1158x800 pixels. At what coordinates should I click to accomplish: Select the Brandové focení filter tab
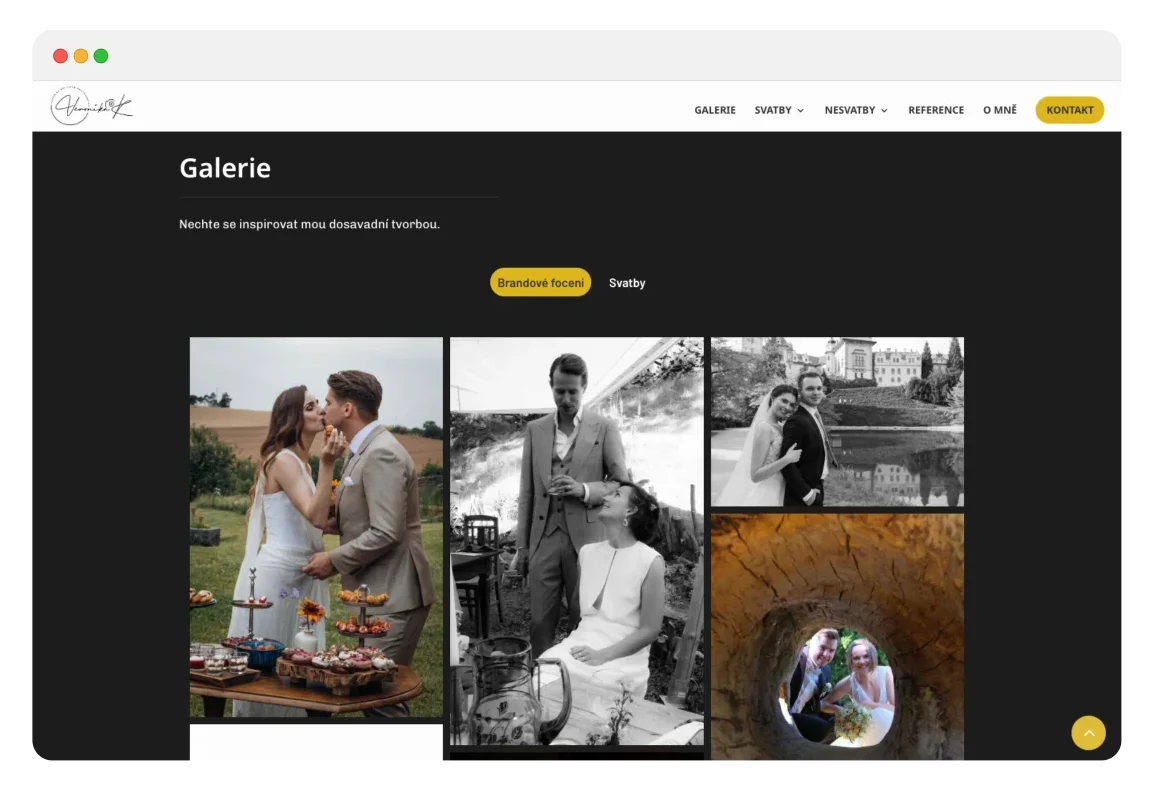point(540,282)
